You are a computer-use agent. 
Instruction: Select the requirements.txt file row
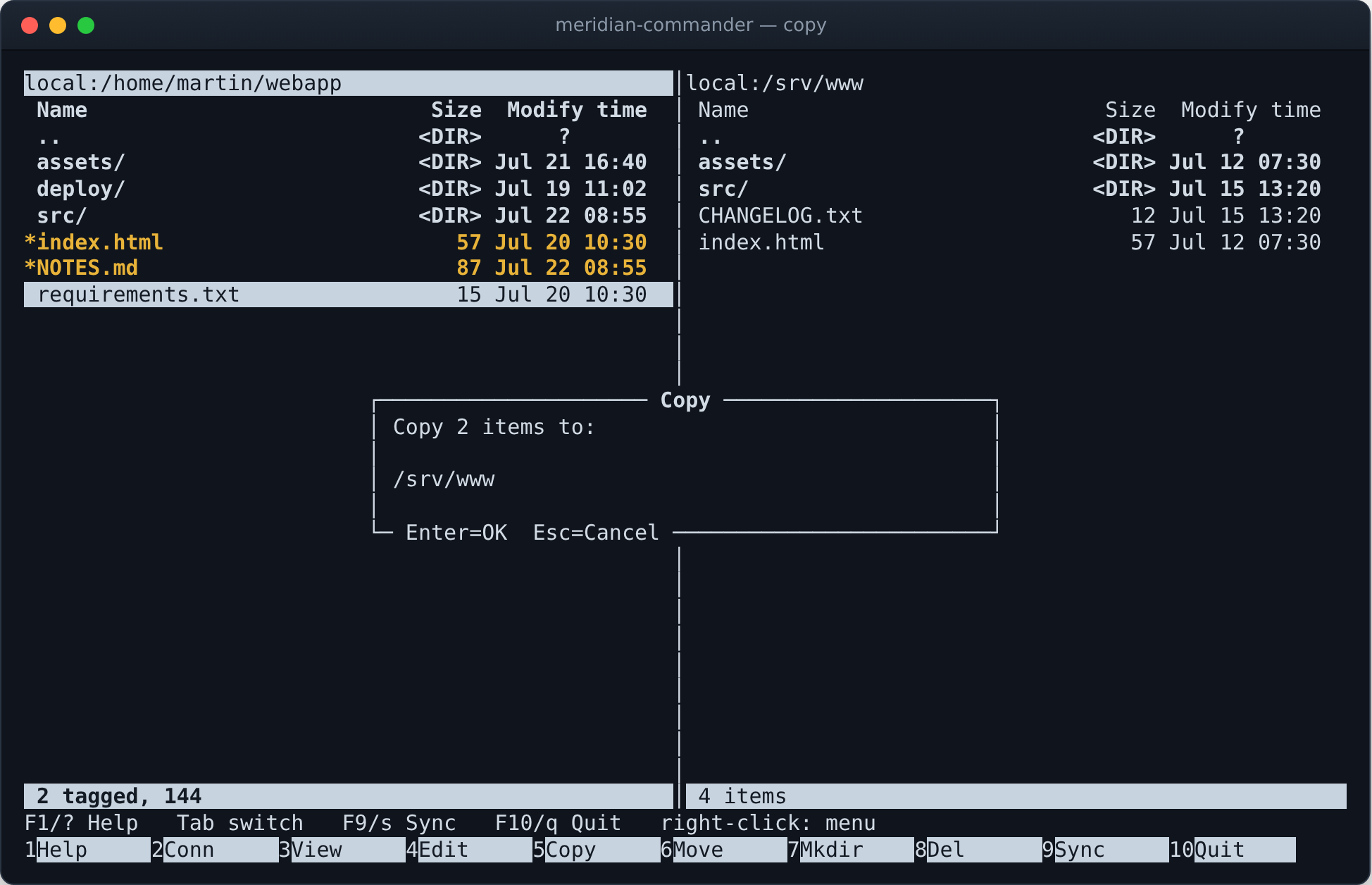pos(349,295)
